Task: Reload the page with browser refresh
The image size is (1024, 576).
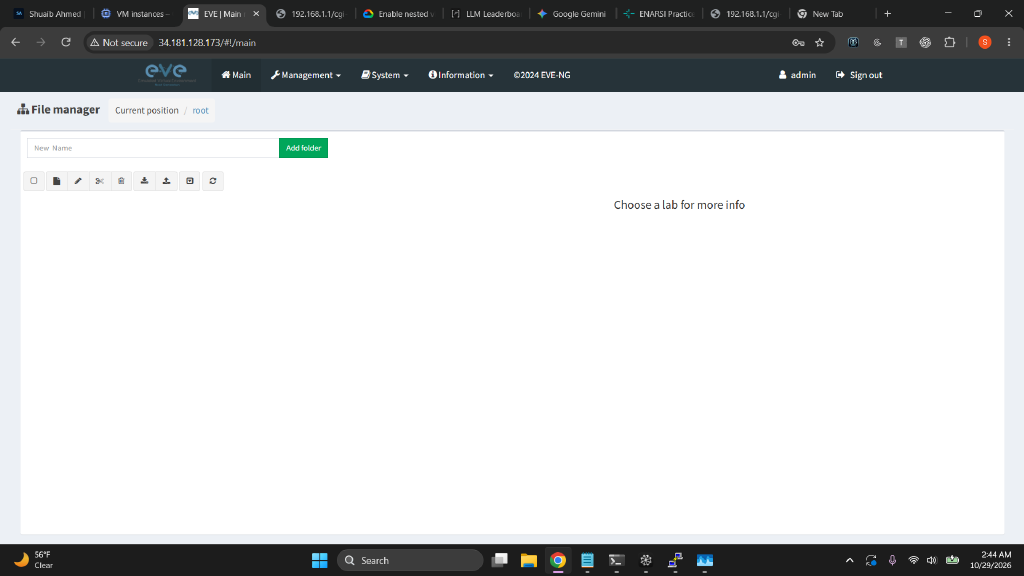Action: (66, 42)
